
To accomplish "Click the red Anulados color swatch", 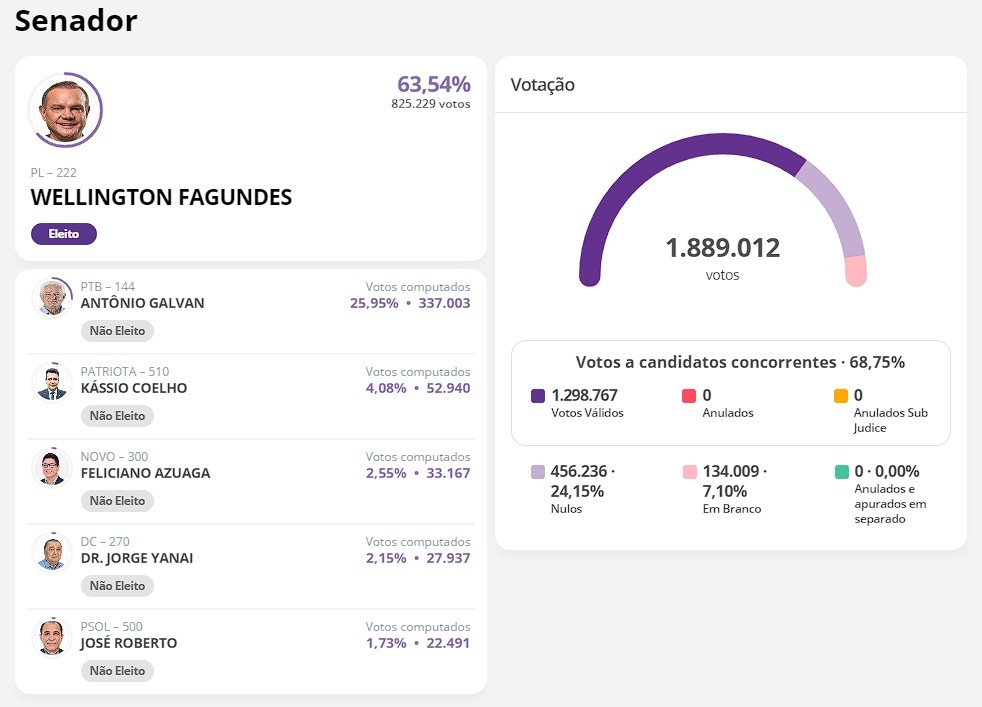I will point(689,396).
